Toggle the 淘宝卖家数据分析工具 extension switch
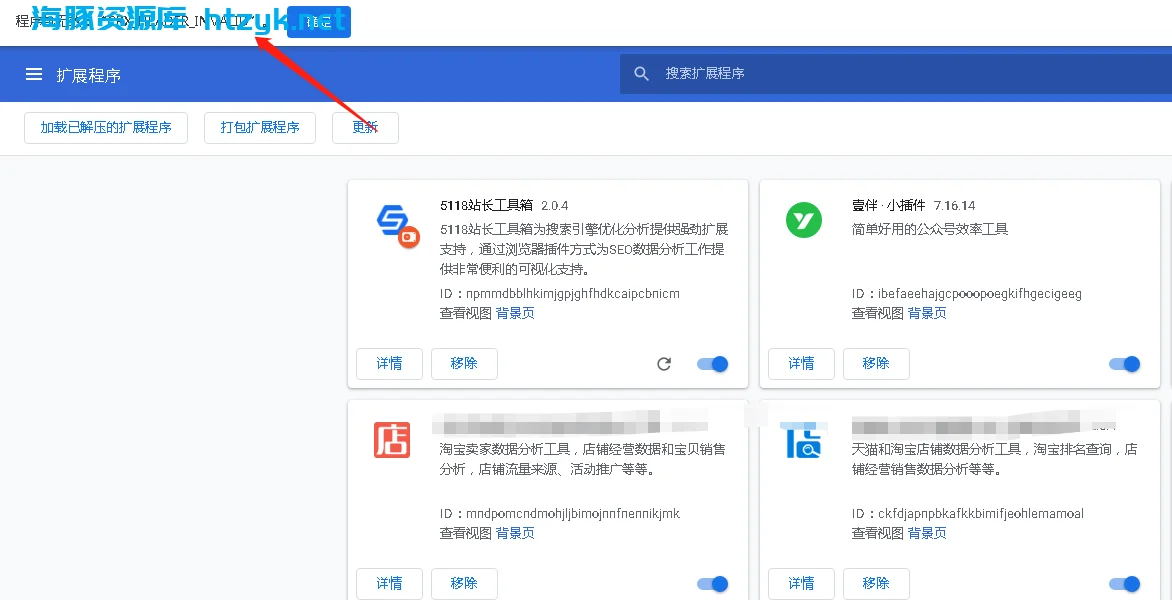The height and width of the screenshot is (600, 1172). tap(712, 584)
